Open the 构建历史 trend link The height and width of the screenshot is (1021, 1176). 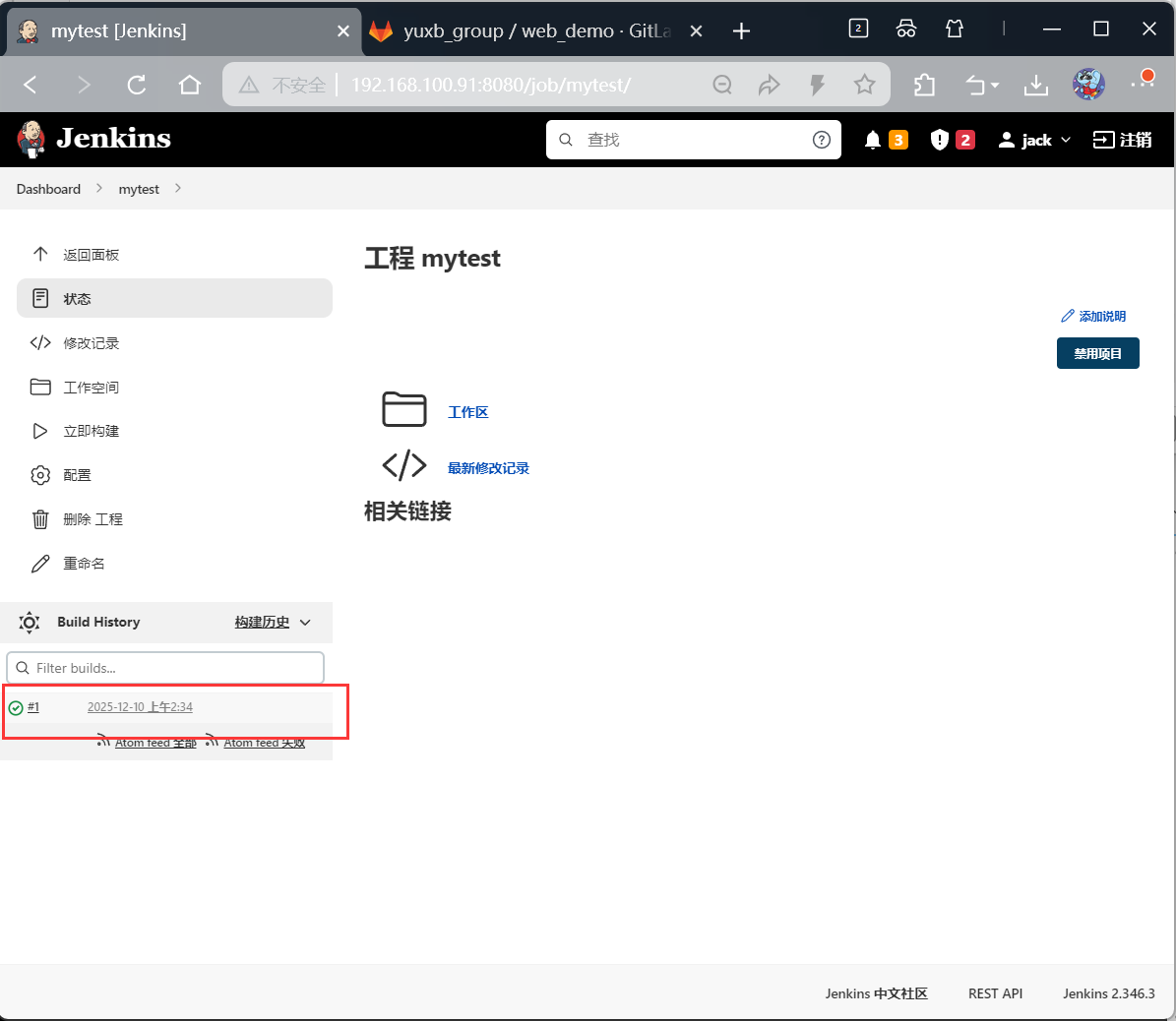(262, 623)
